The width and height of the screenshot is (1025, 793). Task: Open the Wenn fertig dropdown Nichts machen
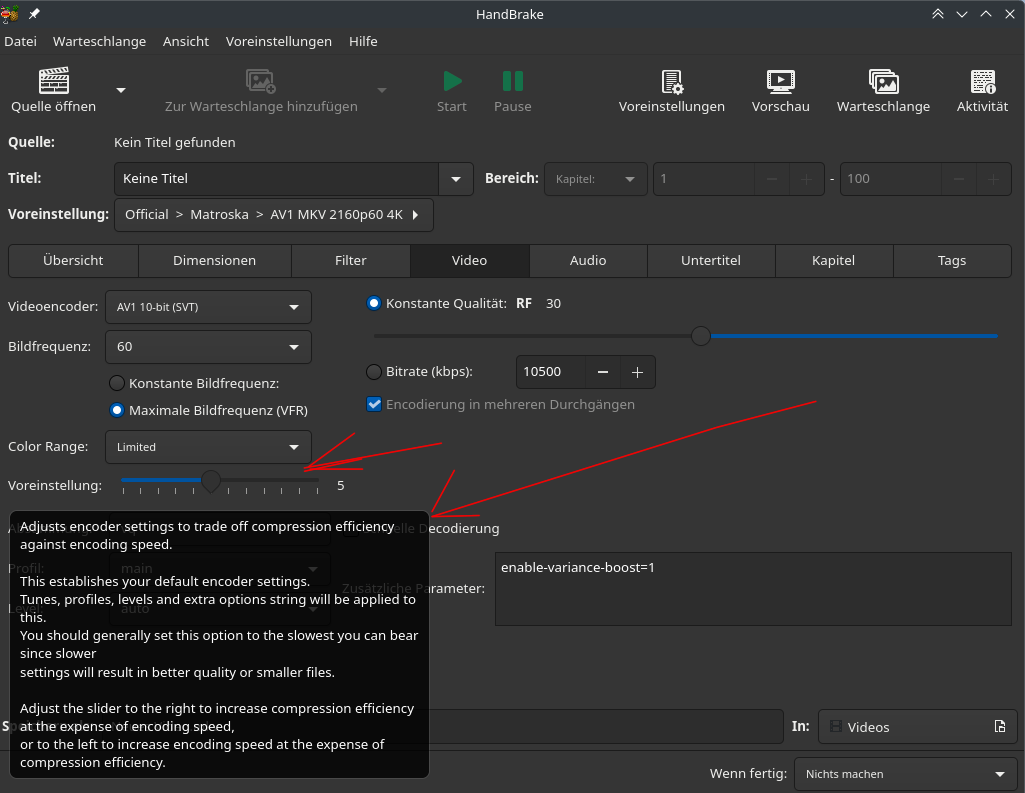(905, 774)
